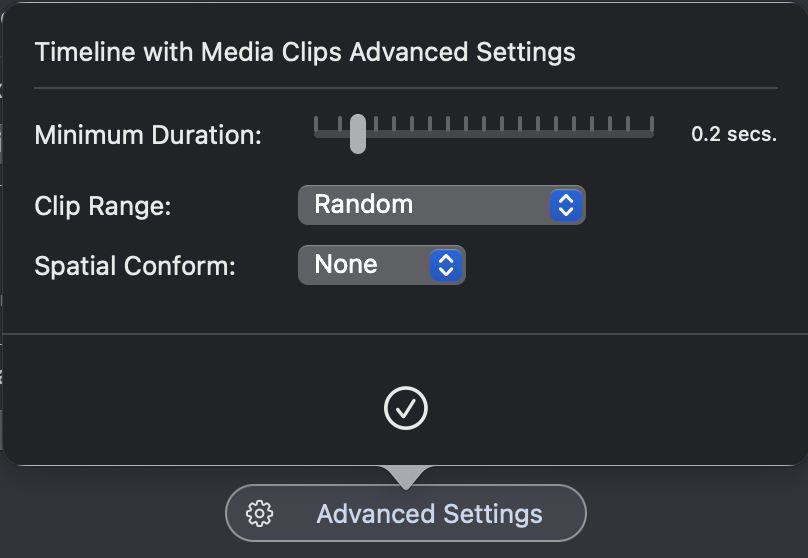Image resolution: width=808 pixels, height=558 pixels.
Task: Click the Advanced Settings button
Action: point(406,513)
